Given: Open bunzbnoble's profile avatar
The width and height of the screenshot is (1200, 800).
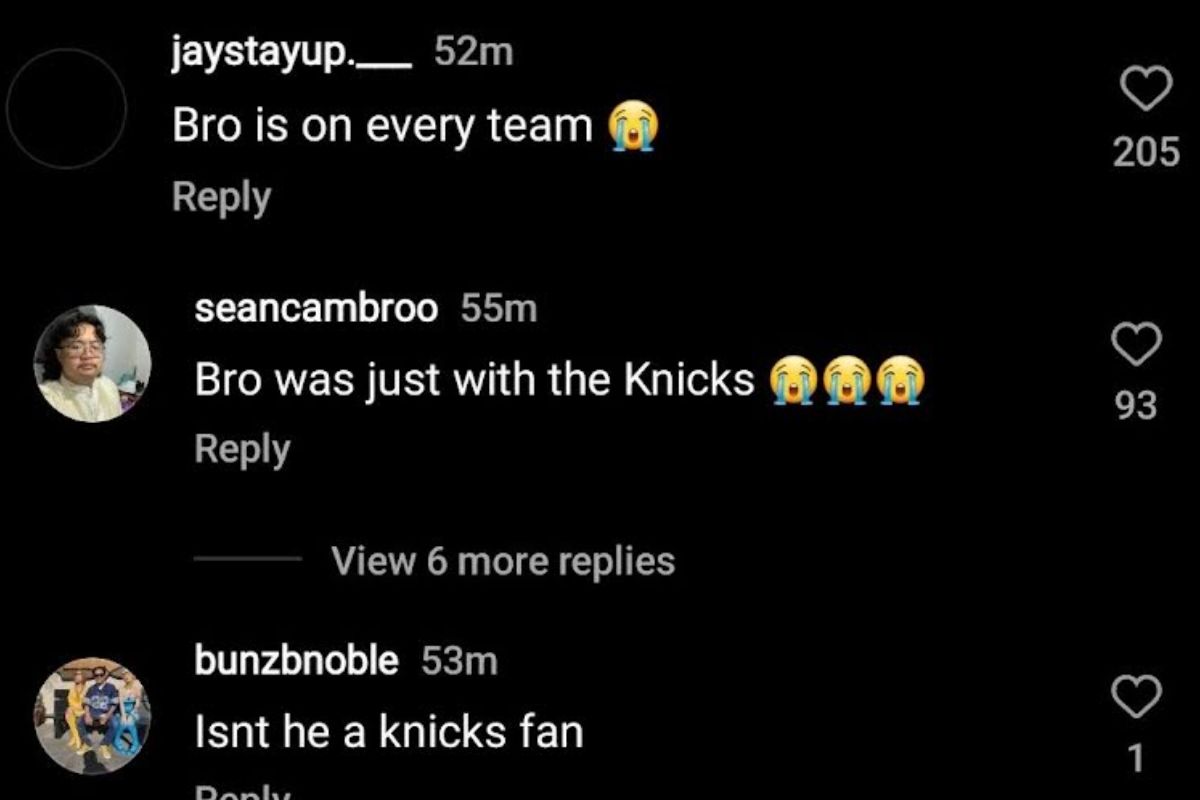Looking at the screenshot, I should 92,715.
